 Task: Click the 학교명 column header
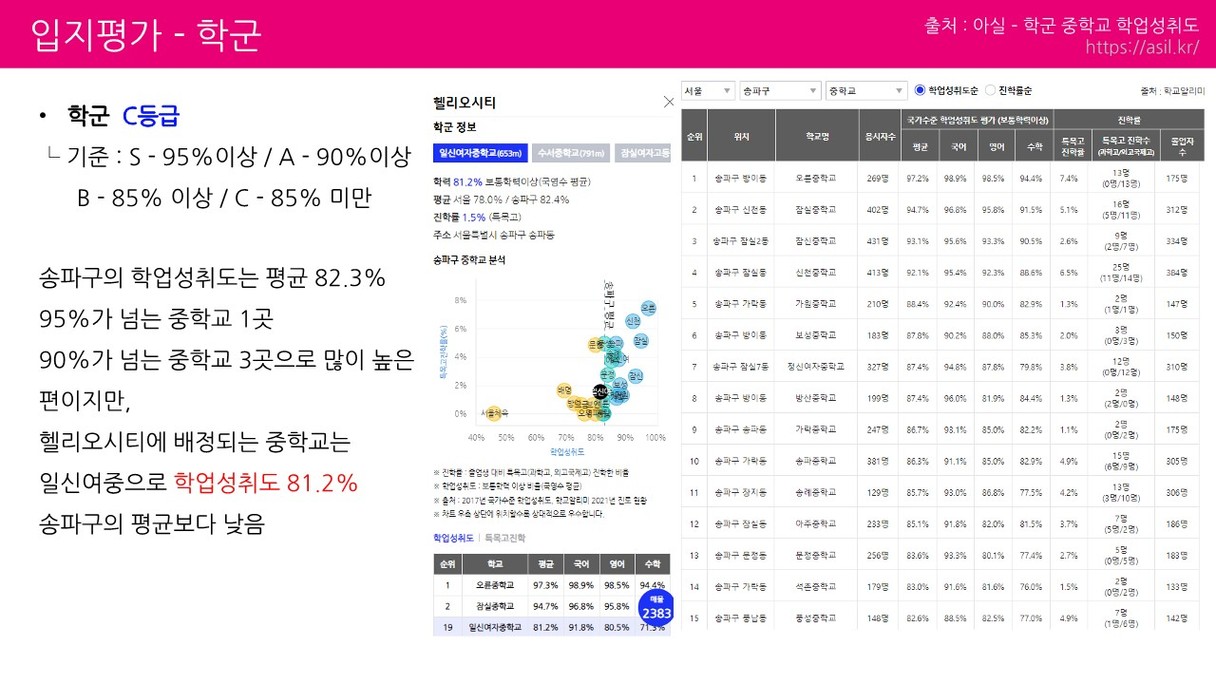click(817, 135)
